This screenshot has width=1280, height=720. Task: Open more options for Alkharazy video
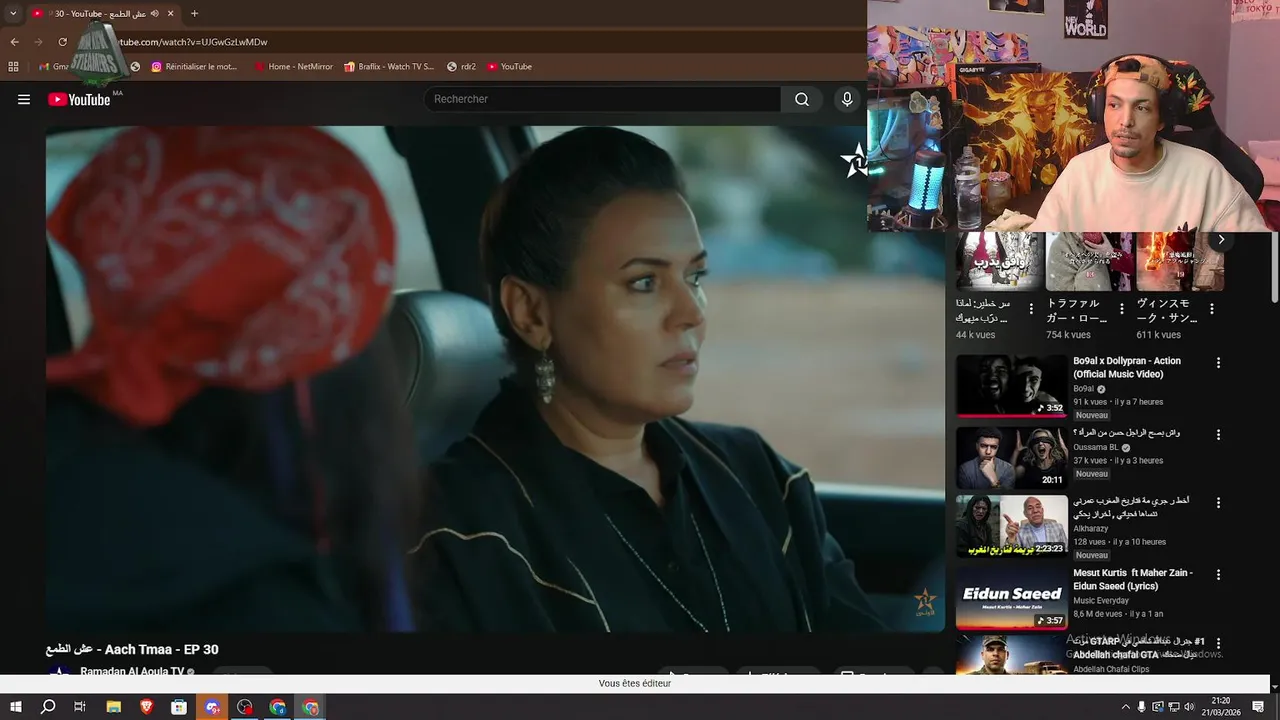pyautogui.click(x=1218, y=503)
